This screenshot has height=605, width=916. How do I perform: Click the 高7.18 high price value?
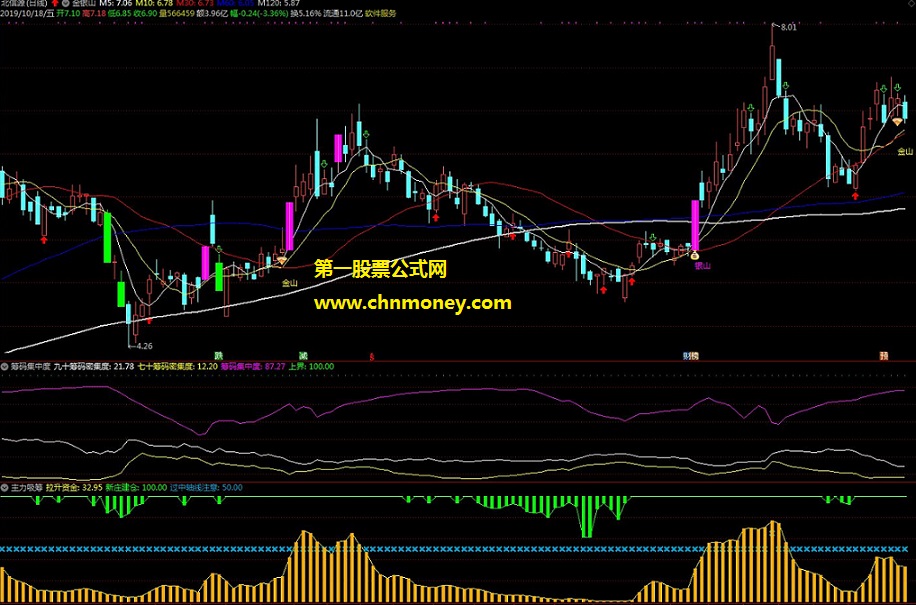pos(94,13)
